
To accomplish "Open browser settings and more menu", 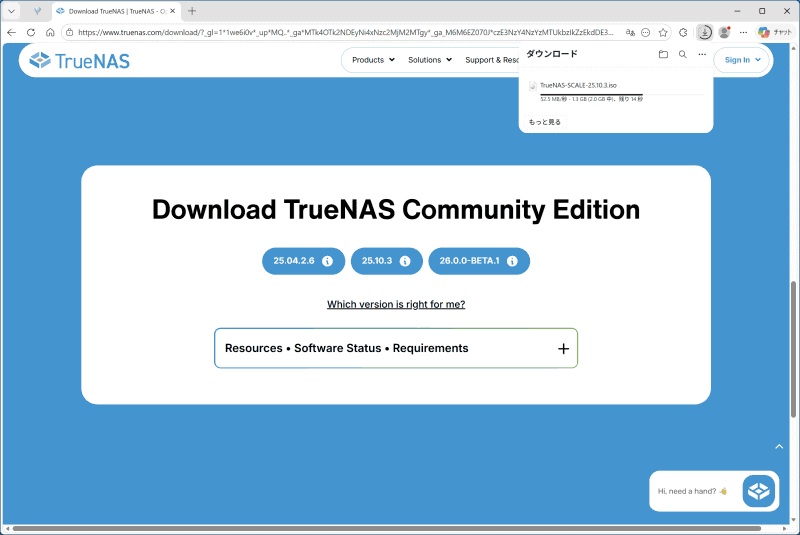I will pyautogui.click(x=743, y=33).
